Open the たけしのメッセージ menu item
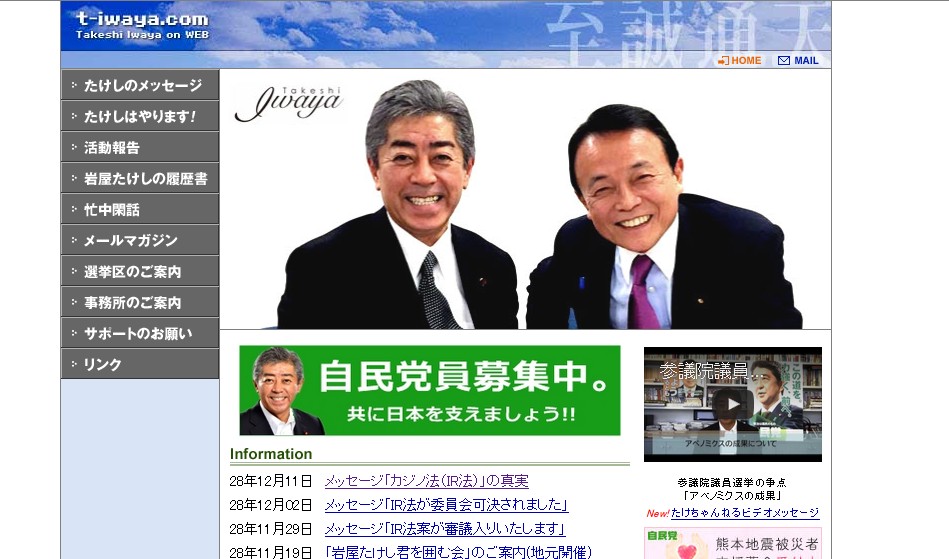This screenshot has height=559, width=949. coord(140,85)
